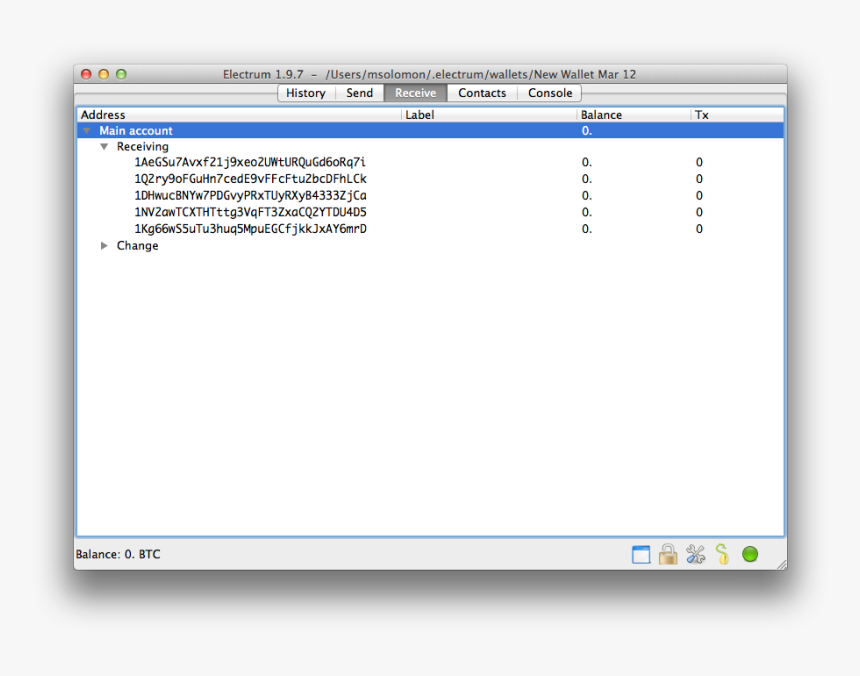Collapse the Receiving addresses group
Image resolution: width=860 pixels, height=676 pixels.
[104, 146]
